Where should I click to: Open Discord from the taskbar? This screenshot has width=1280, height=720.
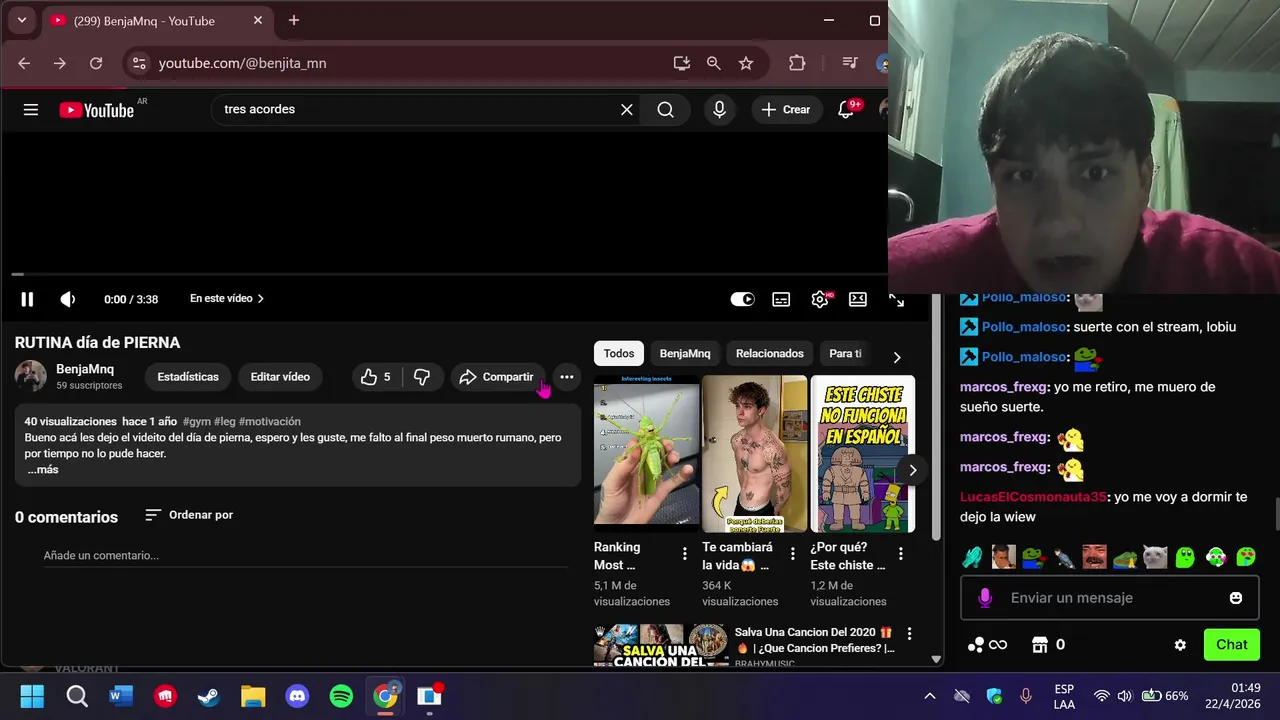(297, 696)
